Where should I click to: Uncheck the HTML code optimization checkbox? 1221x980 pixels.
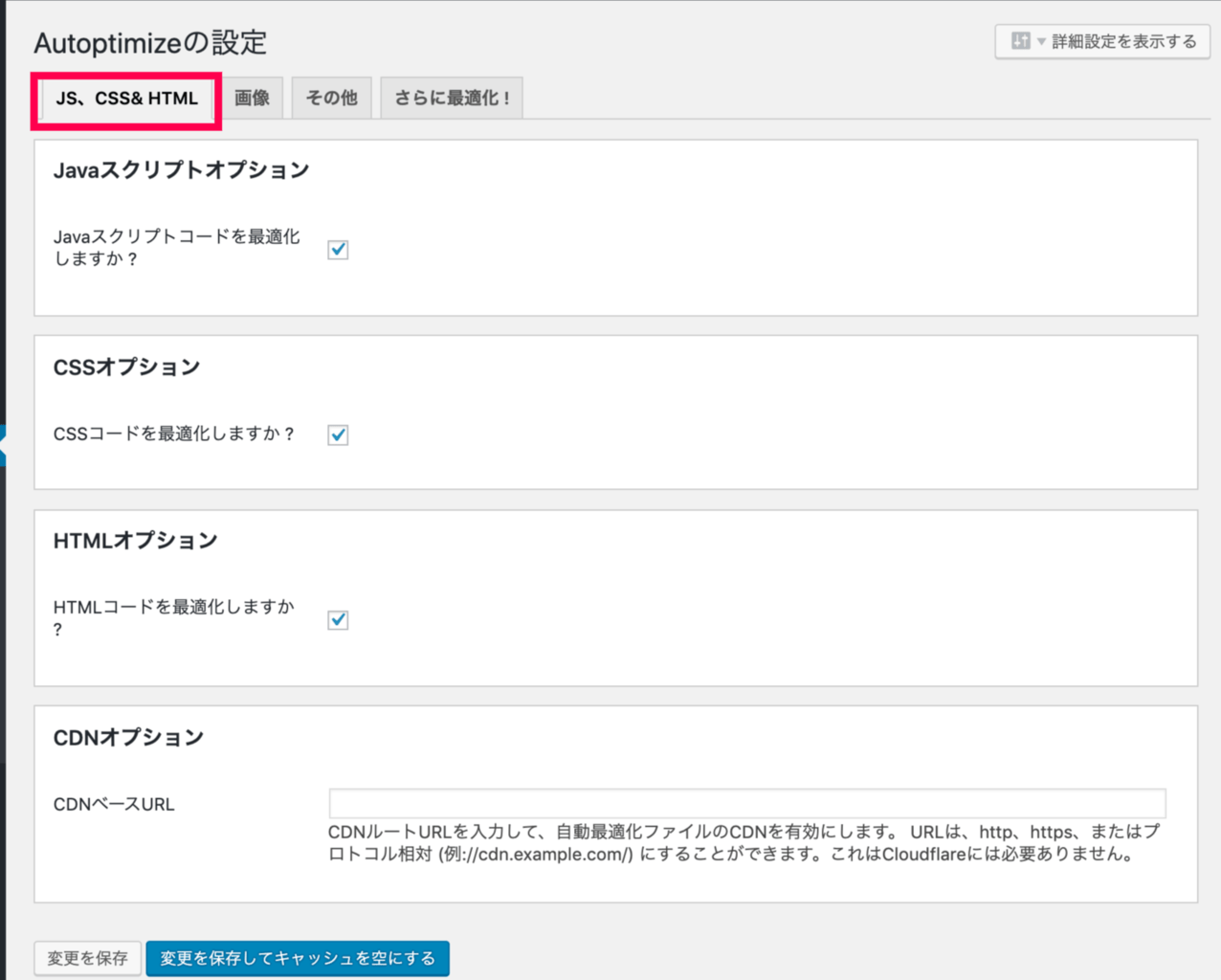(338, 620)
